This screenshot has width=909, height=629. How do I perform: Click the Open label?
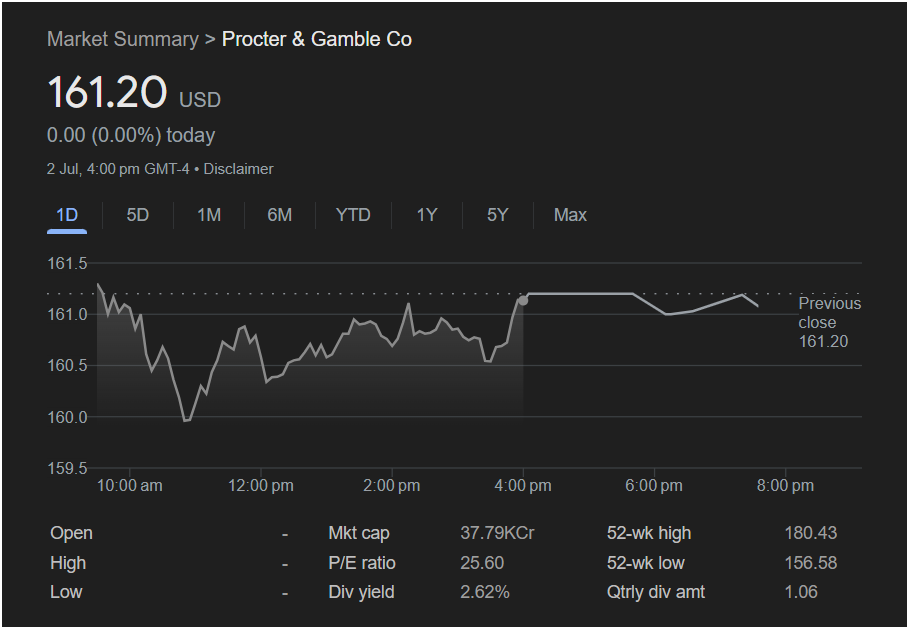tap(71, 533)
